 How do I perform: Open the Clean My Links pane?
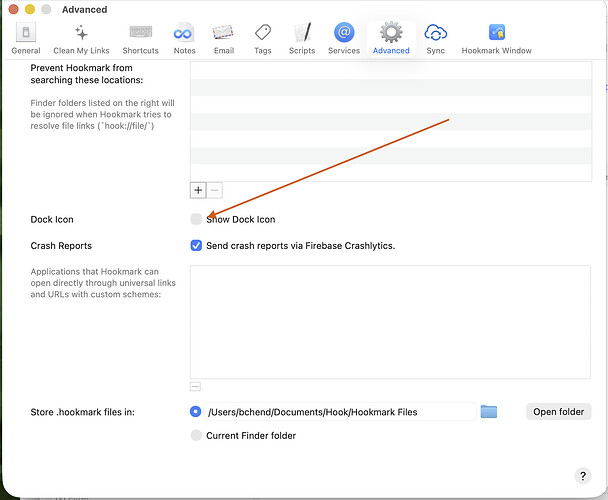point(81,39)
